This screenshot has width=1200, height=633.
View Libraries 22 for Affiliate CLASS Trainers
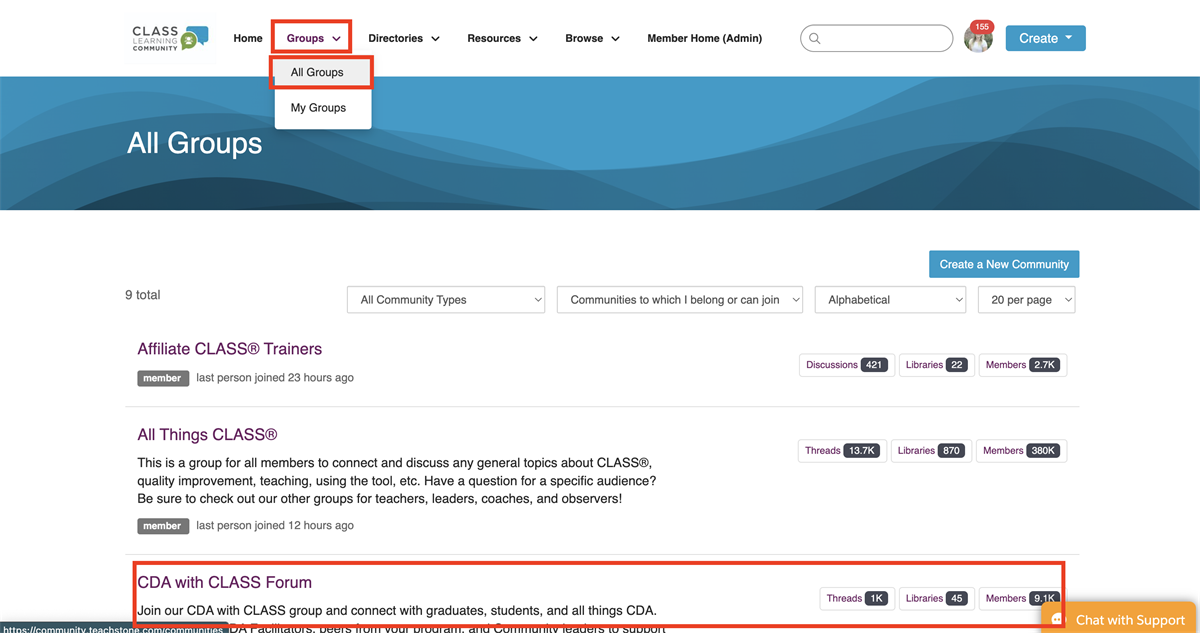tap(936, 365)
